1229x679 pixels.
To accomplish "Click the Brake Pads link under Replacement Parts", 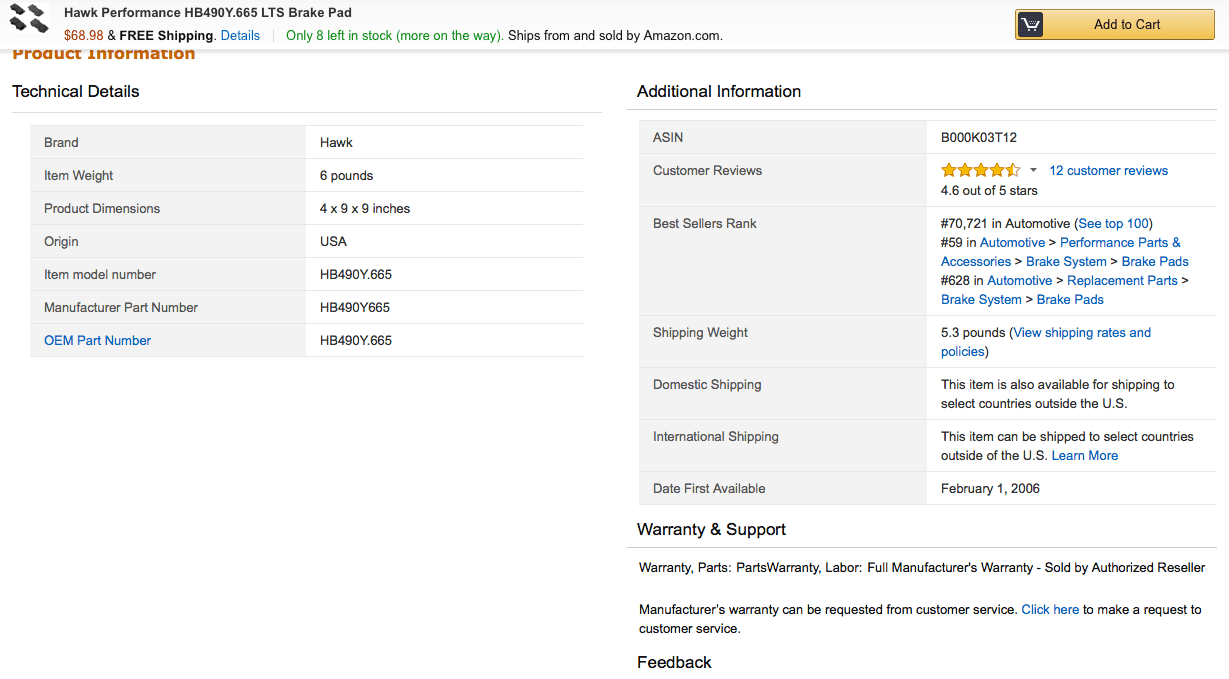I will (1069, 299).
